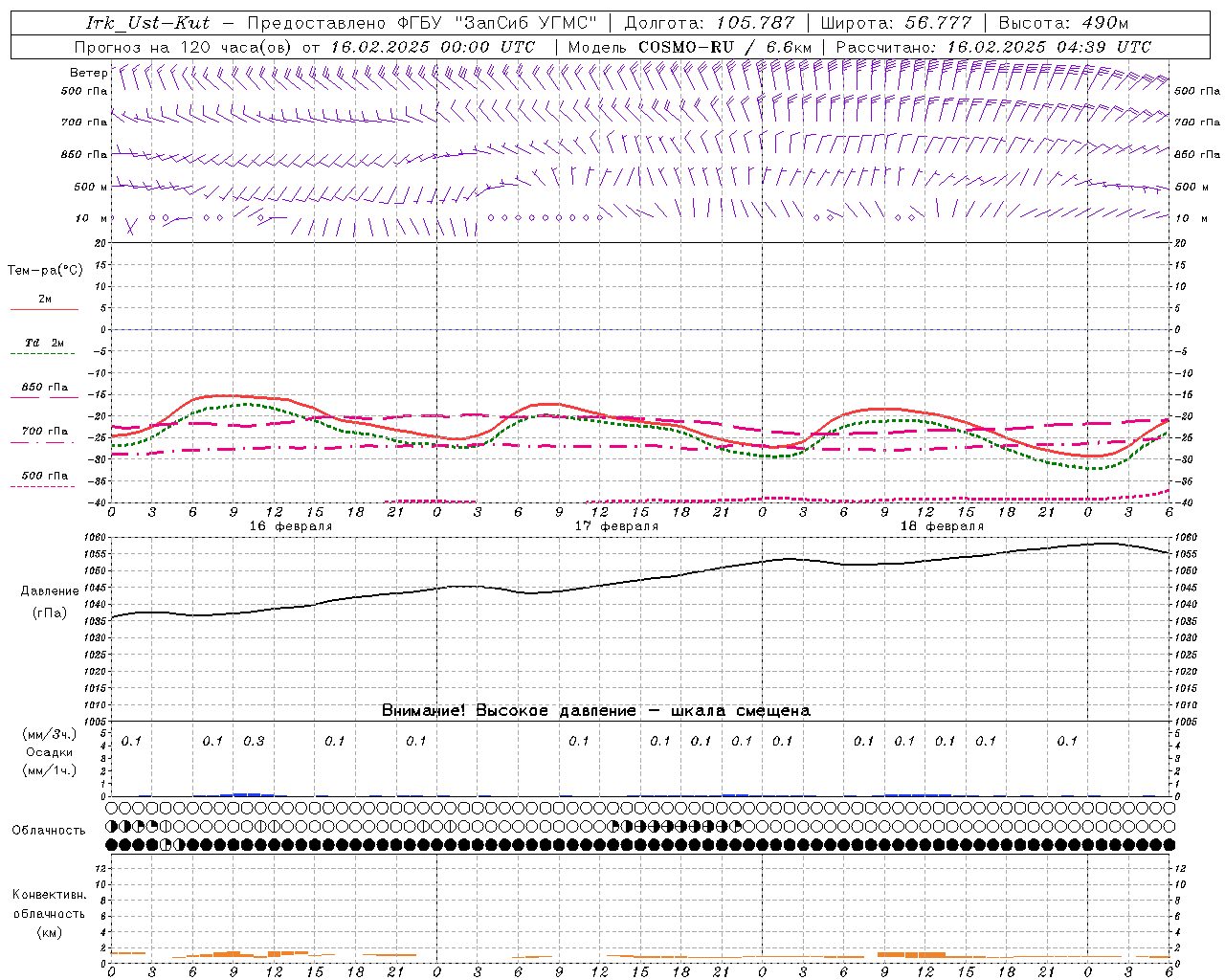Screen dimensions: 1225x980
Task: Select the text 'Долгота: 105.787'
Action: (x=709, y=23)
